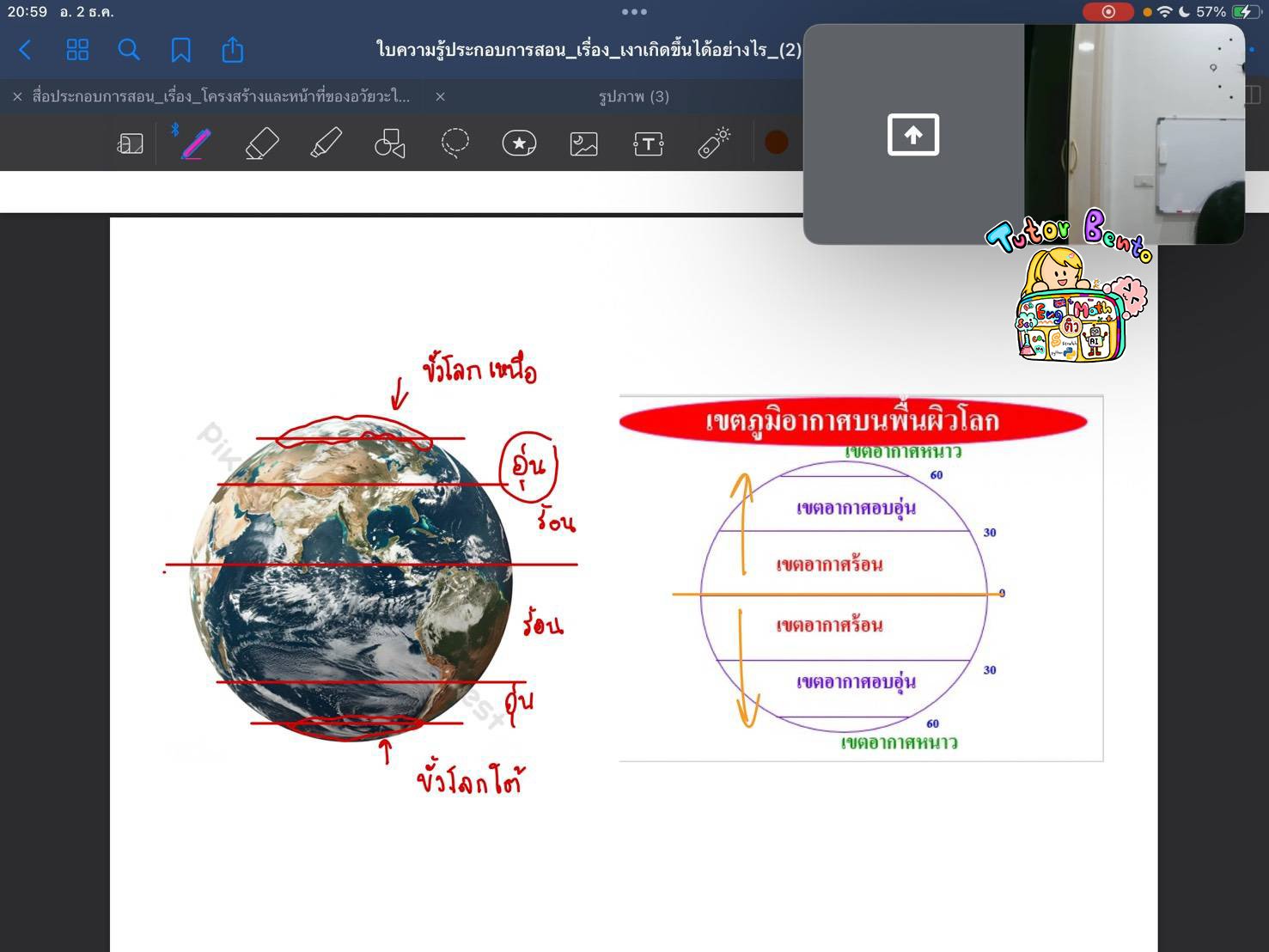Open the Stickers/Elements tool
Viewport: 1269px width, 952px height.
tap(519, 143)
